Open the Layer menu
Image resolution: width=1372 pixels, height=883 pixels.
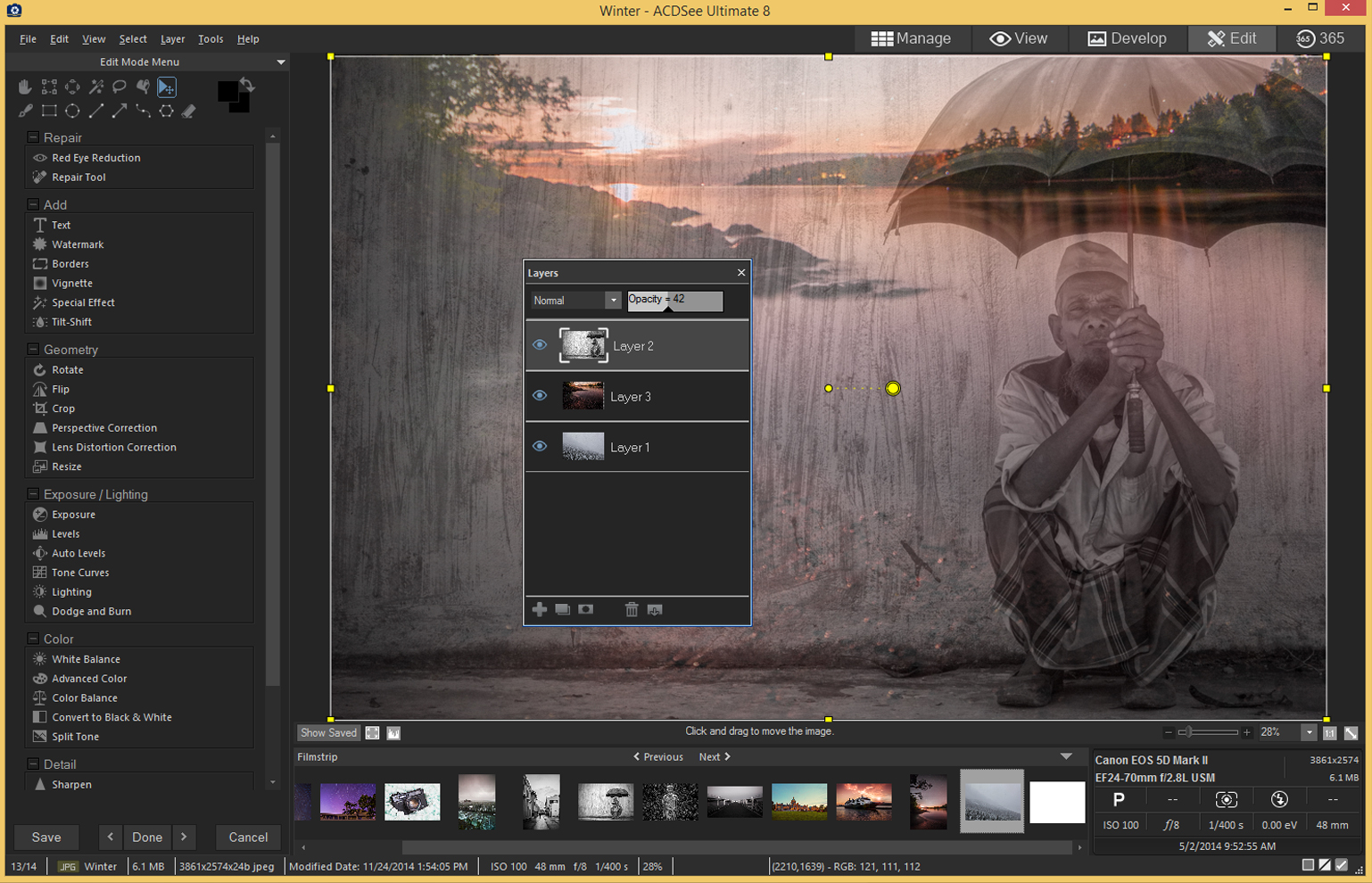coord(172,38)
